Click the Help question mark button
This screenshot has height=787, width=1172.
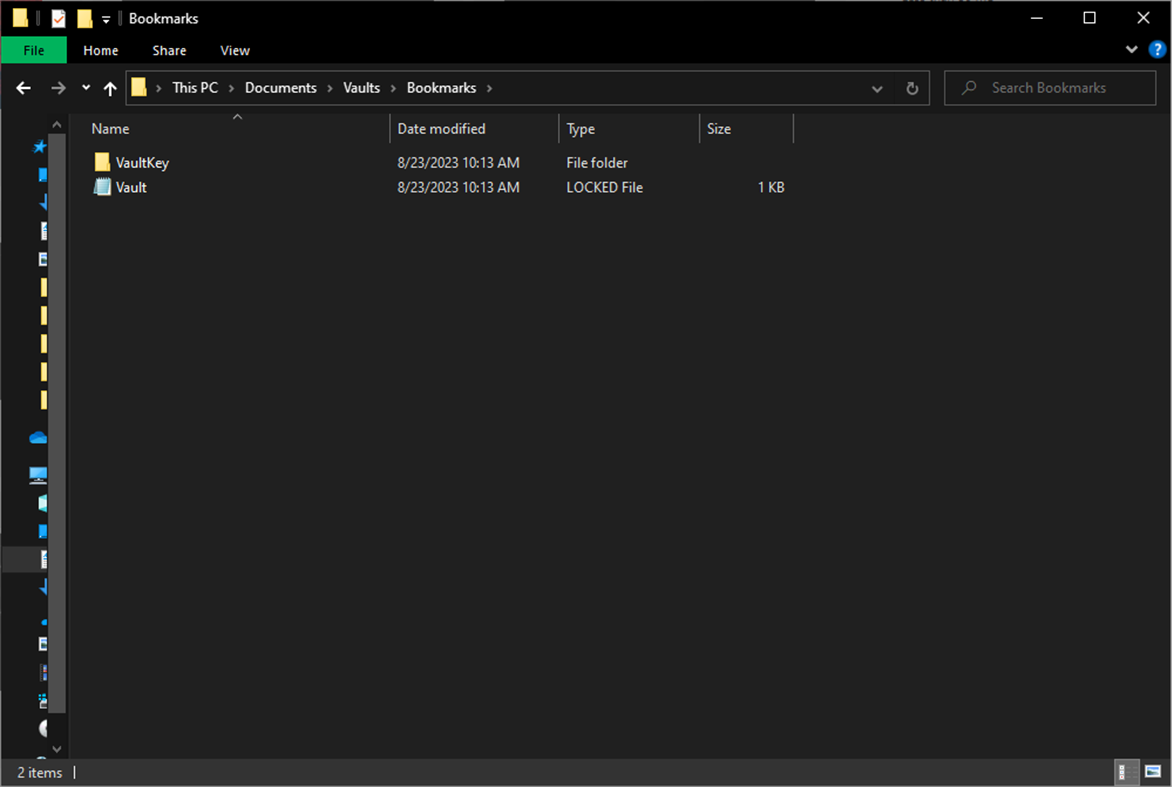(x=1157, y=49)
